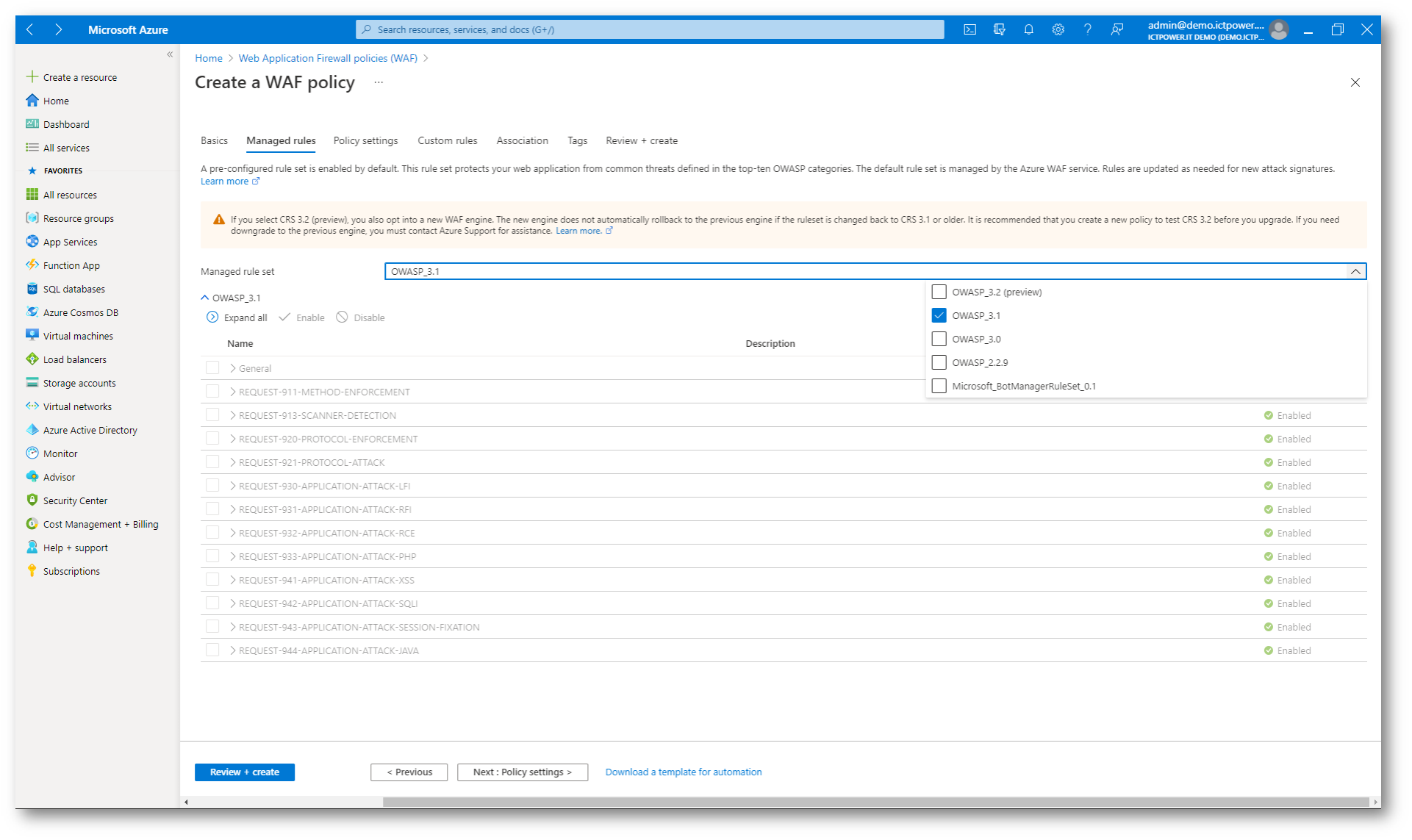Check Microsoft_BotManagerRuleSet_0.1 option
This screenshot has height=840, width=1412.
point(939,386)
